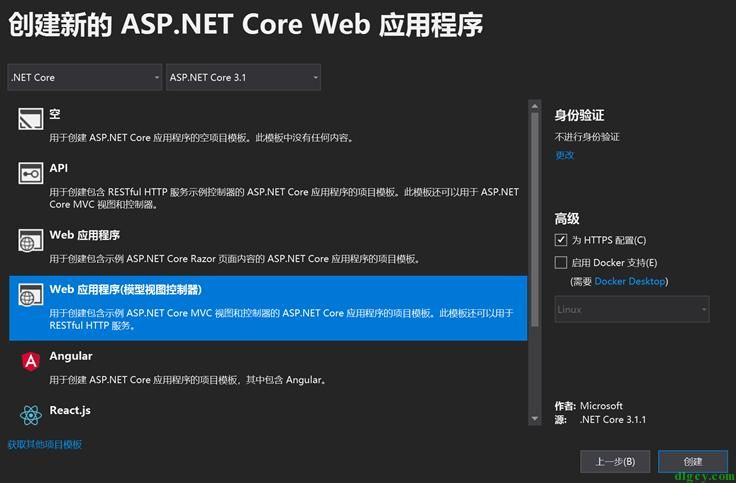Open the .NET Core framework dropdown
This screenshot has width=736, height=483.
pos(84,77)
